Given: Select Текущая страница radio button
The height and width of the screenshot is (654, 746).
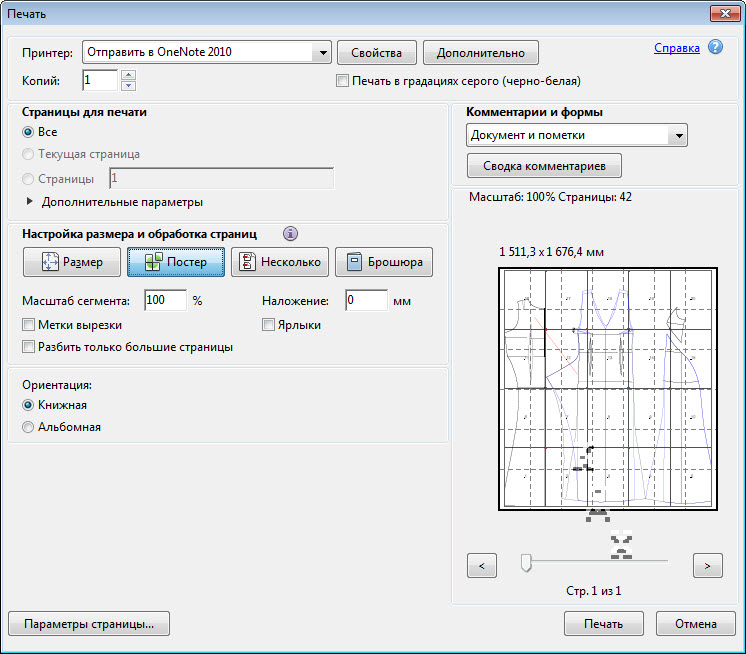Looking at the screenshot, I should pos(28,154).
